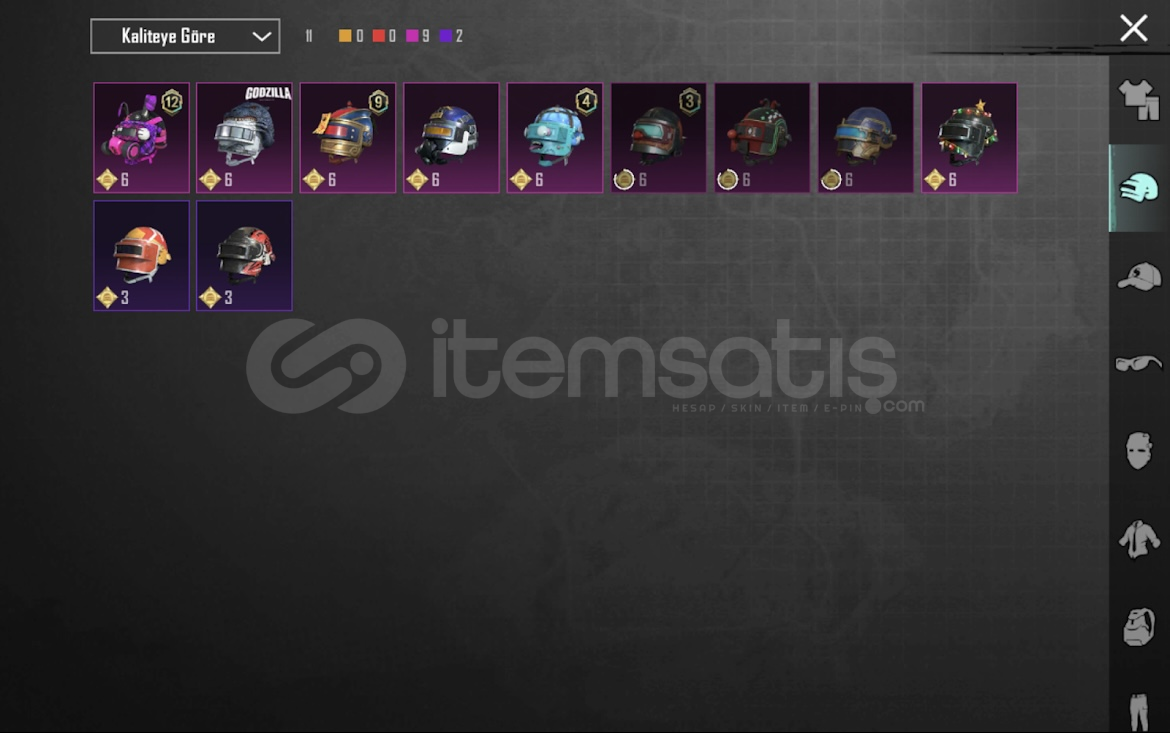The width and height of the screenshot is (1170, 733).
Task: Click the dropdown chevron arrow
Action: pyautogui.click(x=261, y=36)
